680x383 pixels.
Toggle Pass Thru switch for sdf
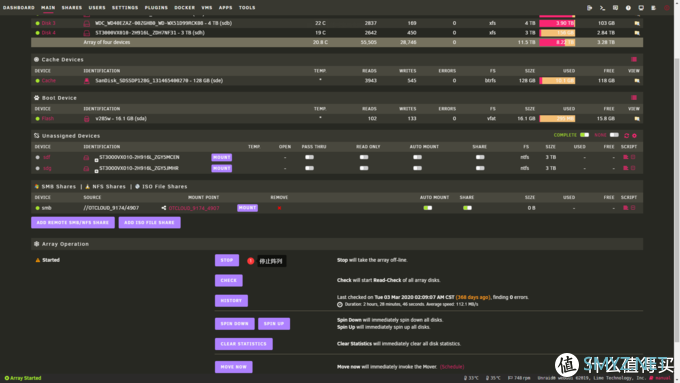[309, 157]
